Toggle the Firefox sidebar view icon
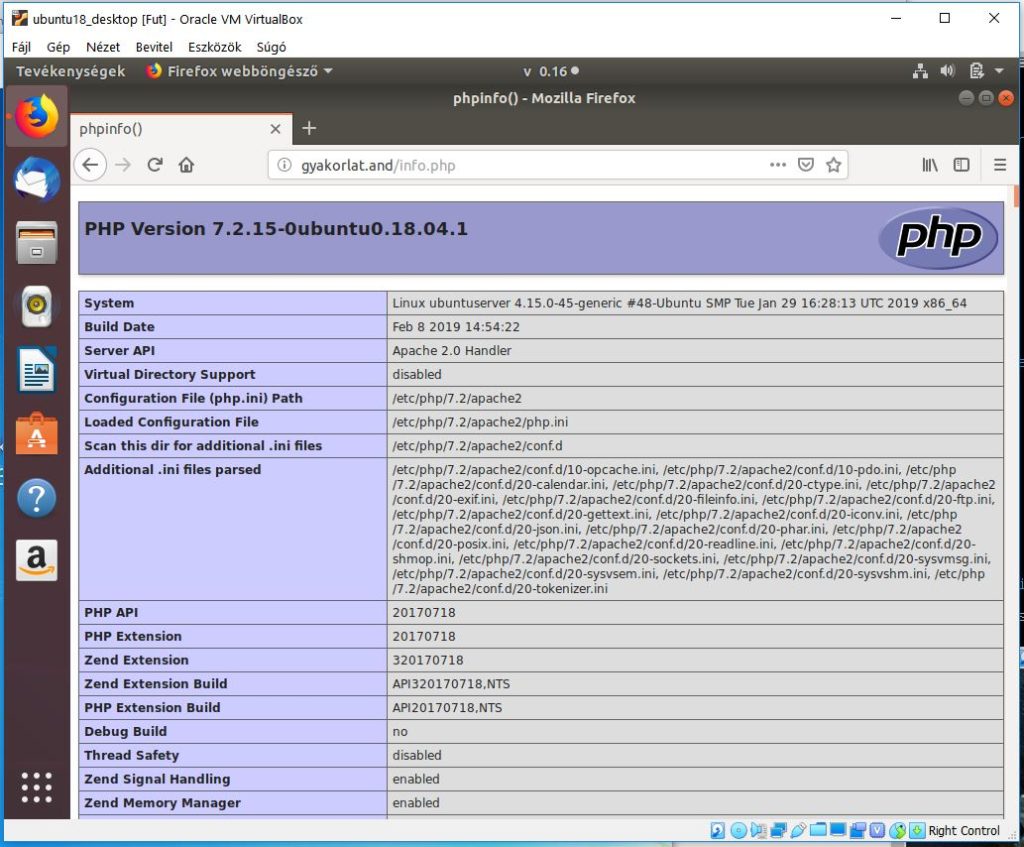Screen dimensions: 1024x847 coord(961,165)
